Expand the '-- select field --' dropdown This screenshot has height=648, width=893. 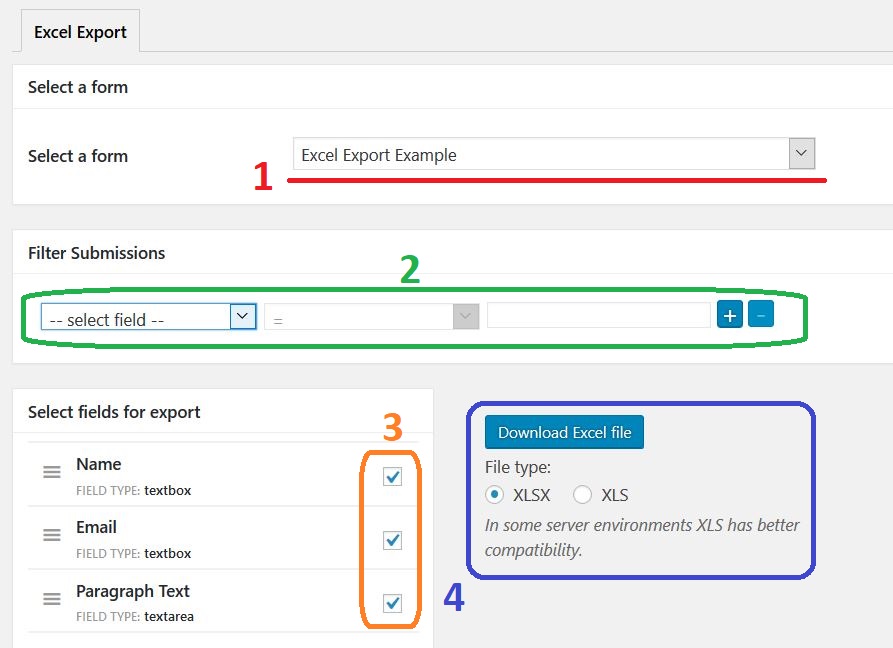(148, 318)
